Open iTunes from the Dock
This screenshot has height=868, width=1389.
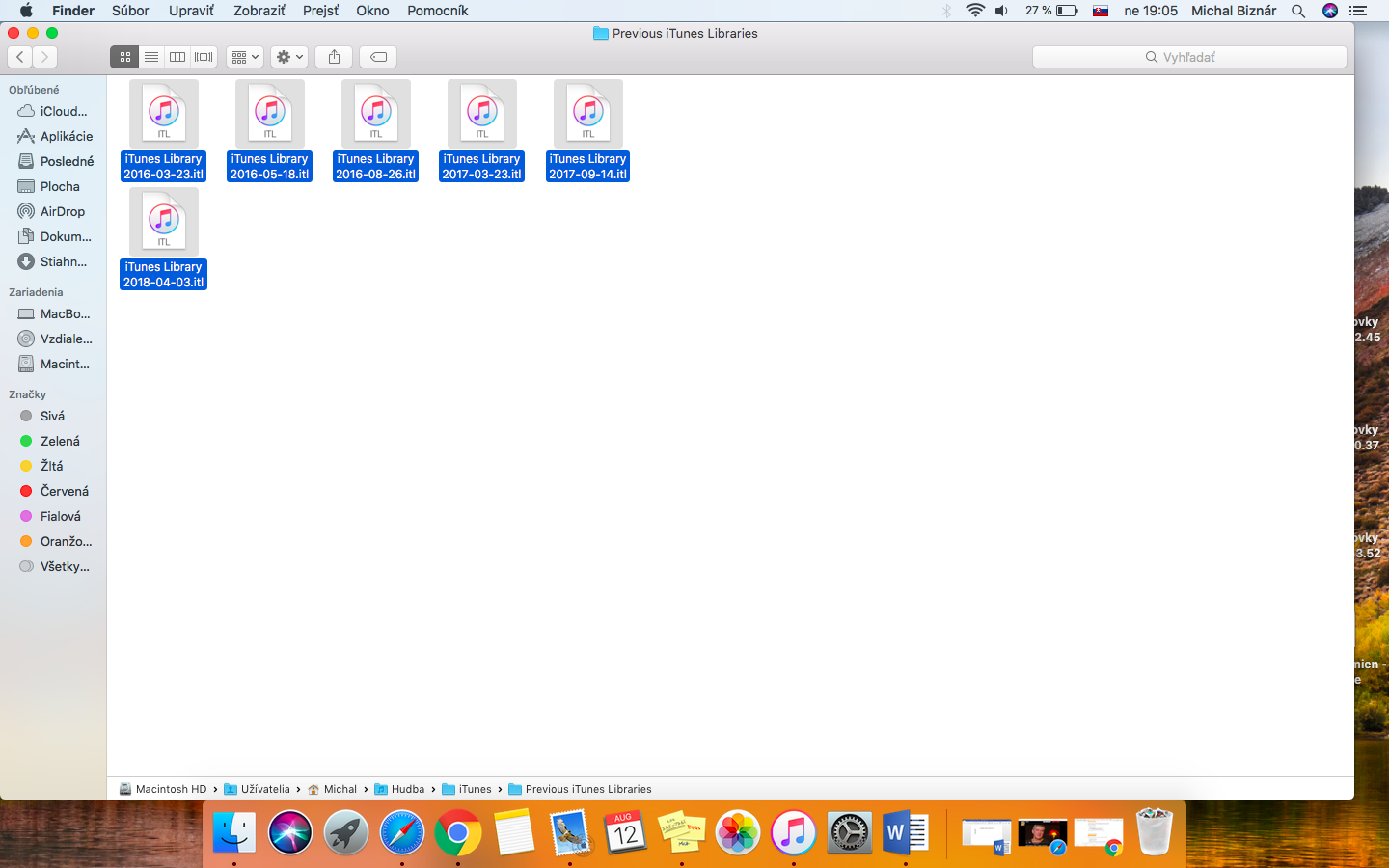click(x=794, y=832)
